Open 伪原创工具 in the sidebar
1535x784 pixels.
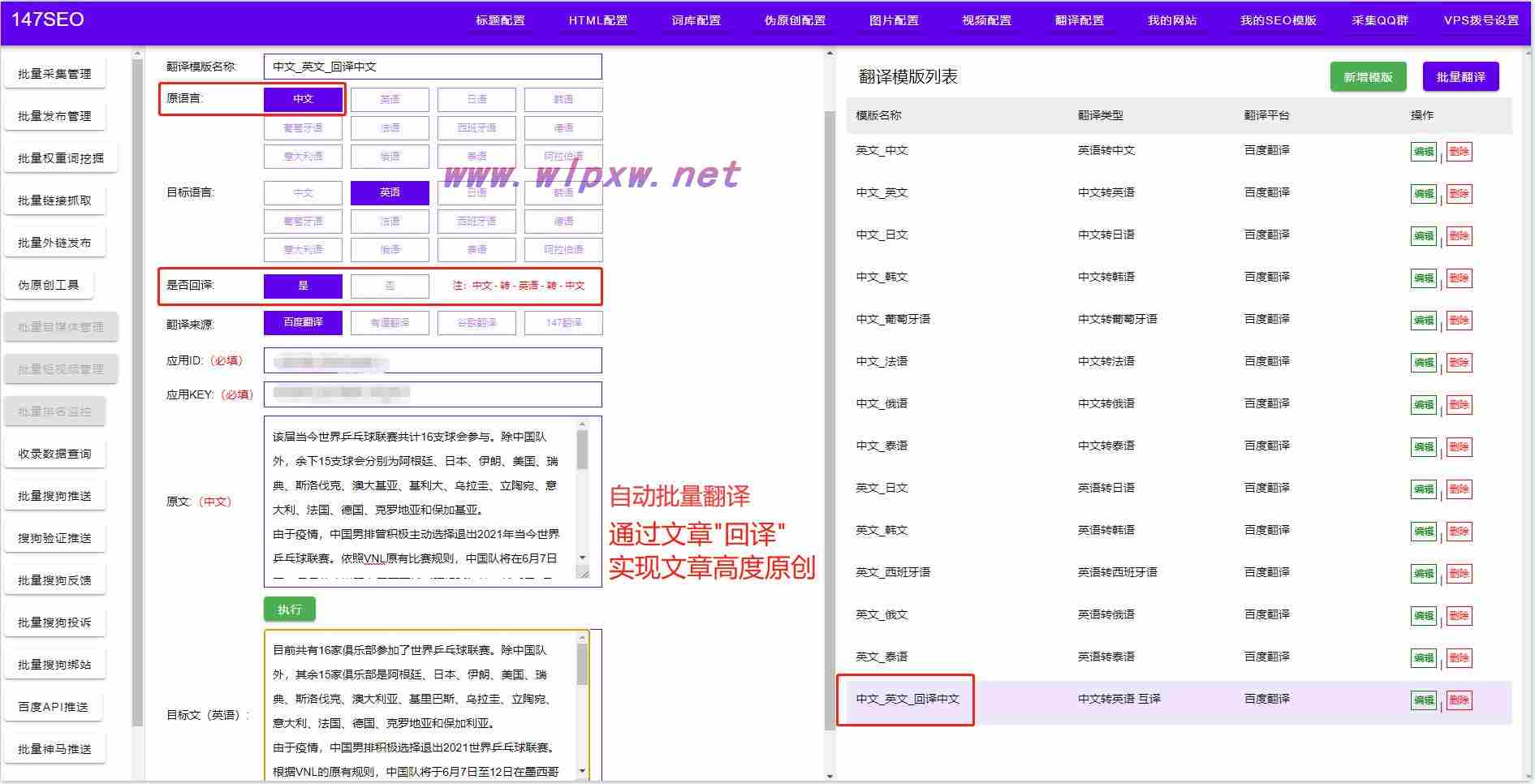(49, 285)
